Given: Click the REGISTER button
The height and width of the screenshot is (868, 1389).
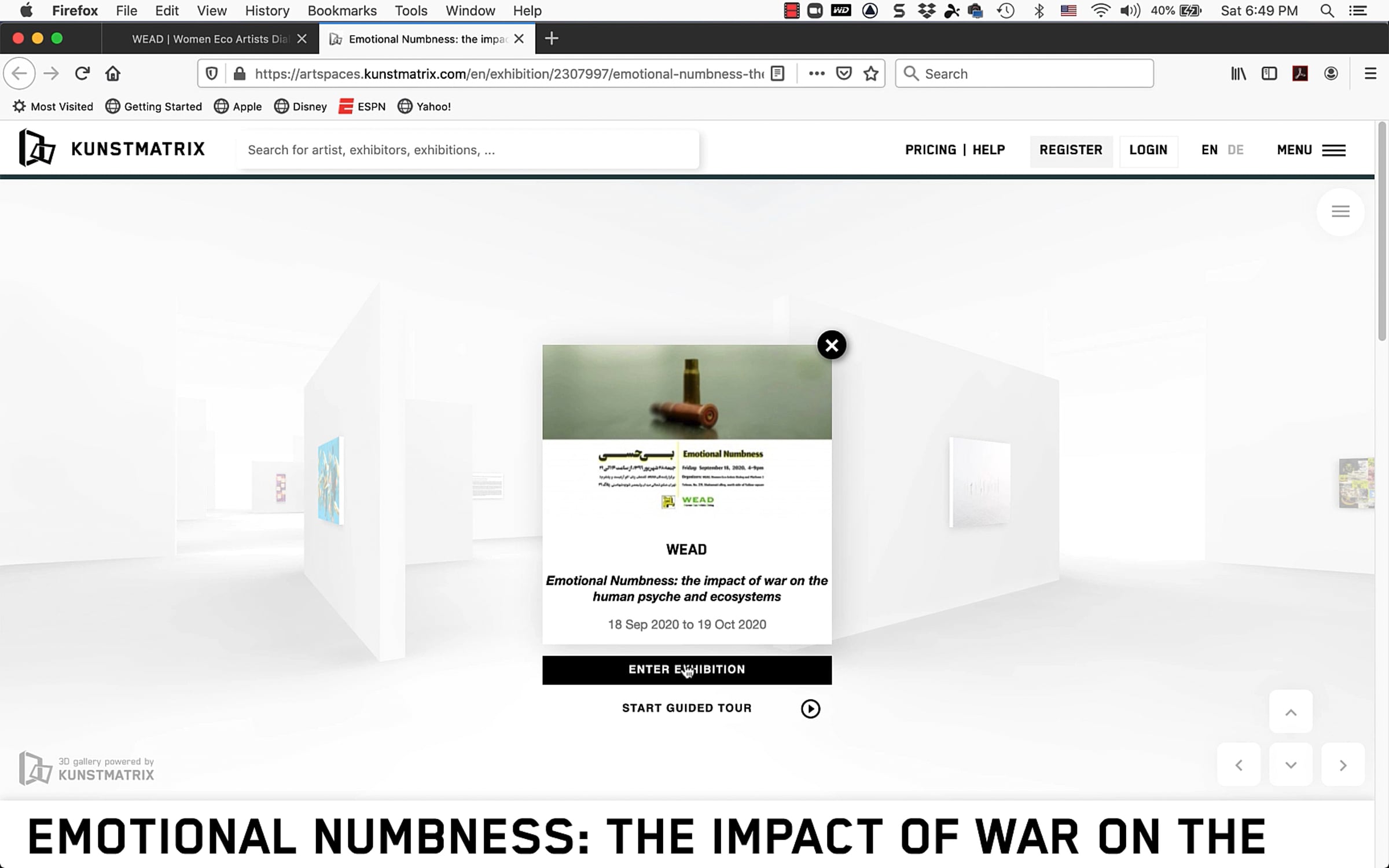Looking at the screenshot, I should click(1071, 150).
